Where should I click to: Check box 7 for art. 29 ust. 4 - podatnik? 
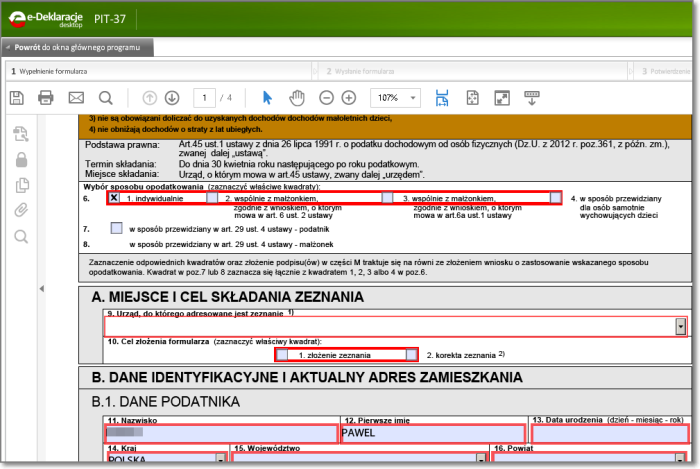tap(116, 229)
